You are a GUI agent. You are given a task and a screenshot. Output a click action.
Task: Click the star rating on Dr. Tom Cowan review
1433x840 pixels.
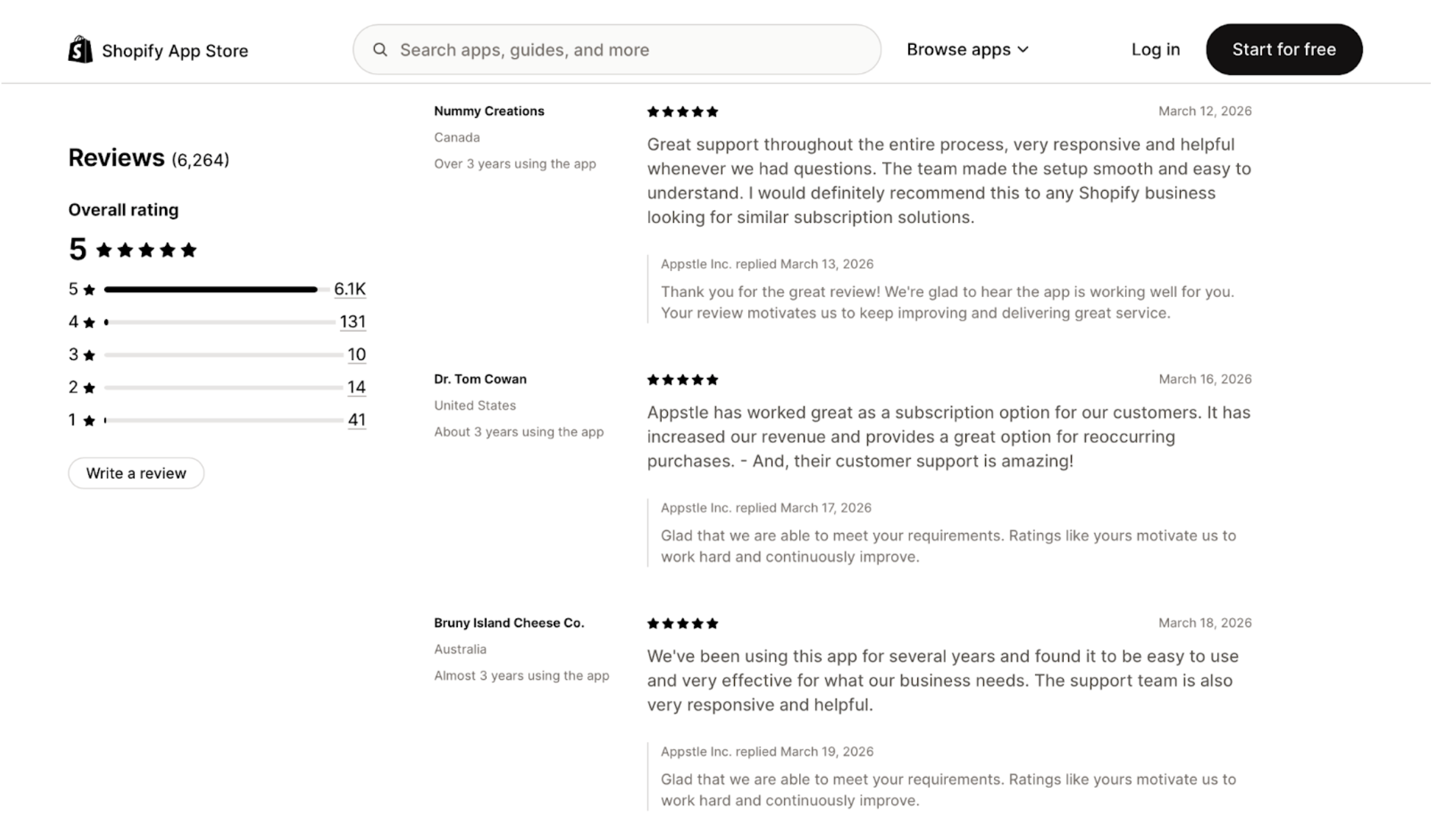[x=682, y=379]
